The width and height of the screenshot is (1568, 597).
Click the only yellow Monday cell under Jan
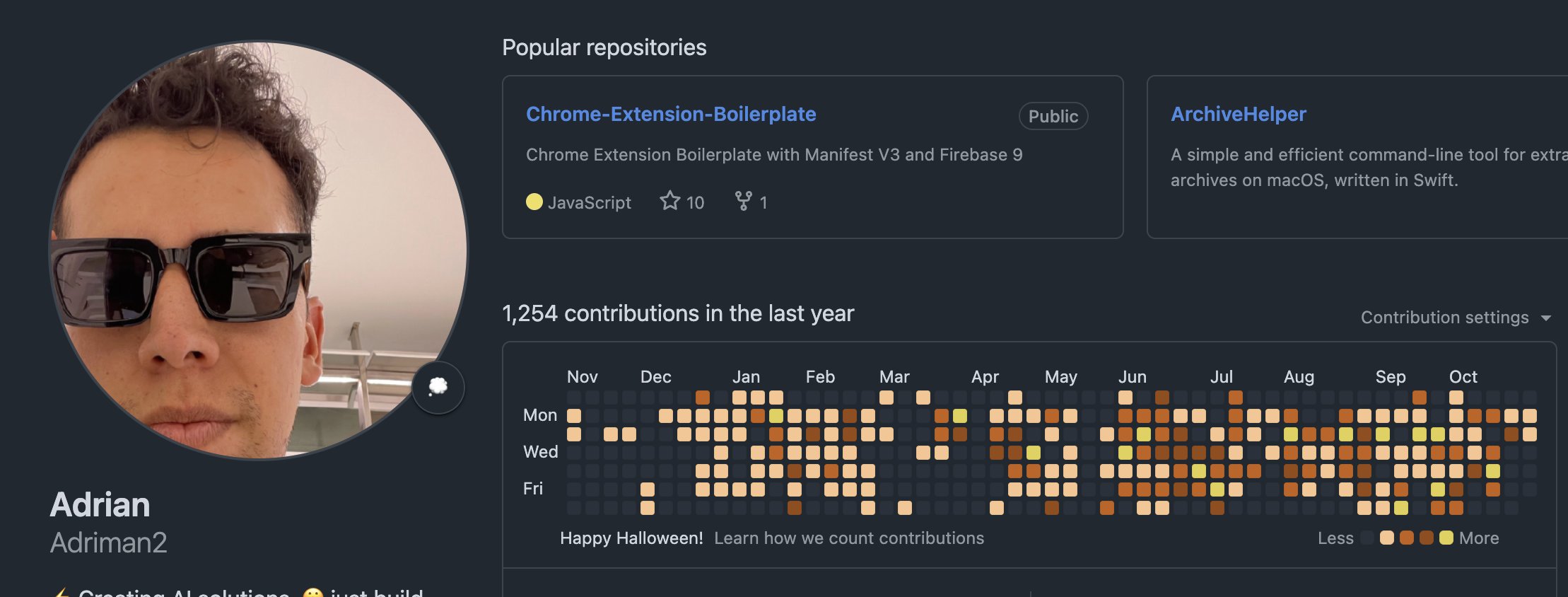coord(776,416)
